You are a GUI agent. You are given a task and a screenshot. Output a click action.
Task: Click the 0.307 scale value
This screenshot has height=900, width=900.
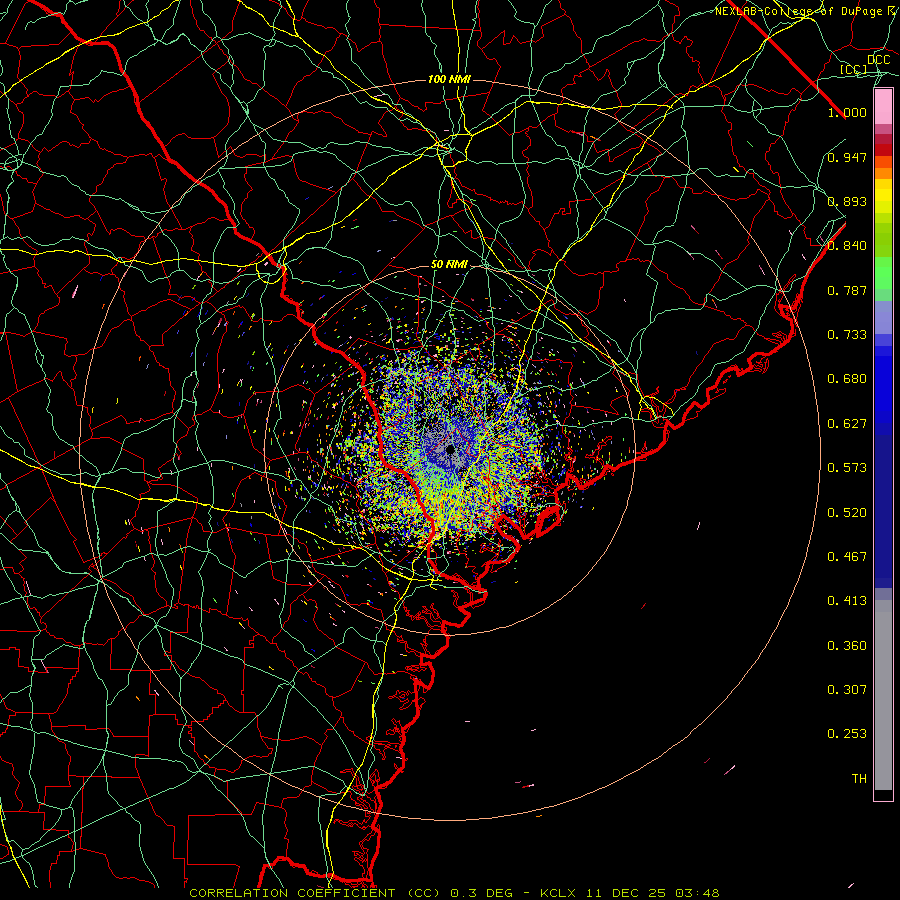point(847,690)
